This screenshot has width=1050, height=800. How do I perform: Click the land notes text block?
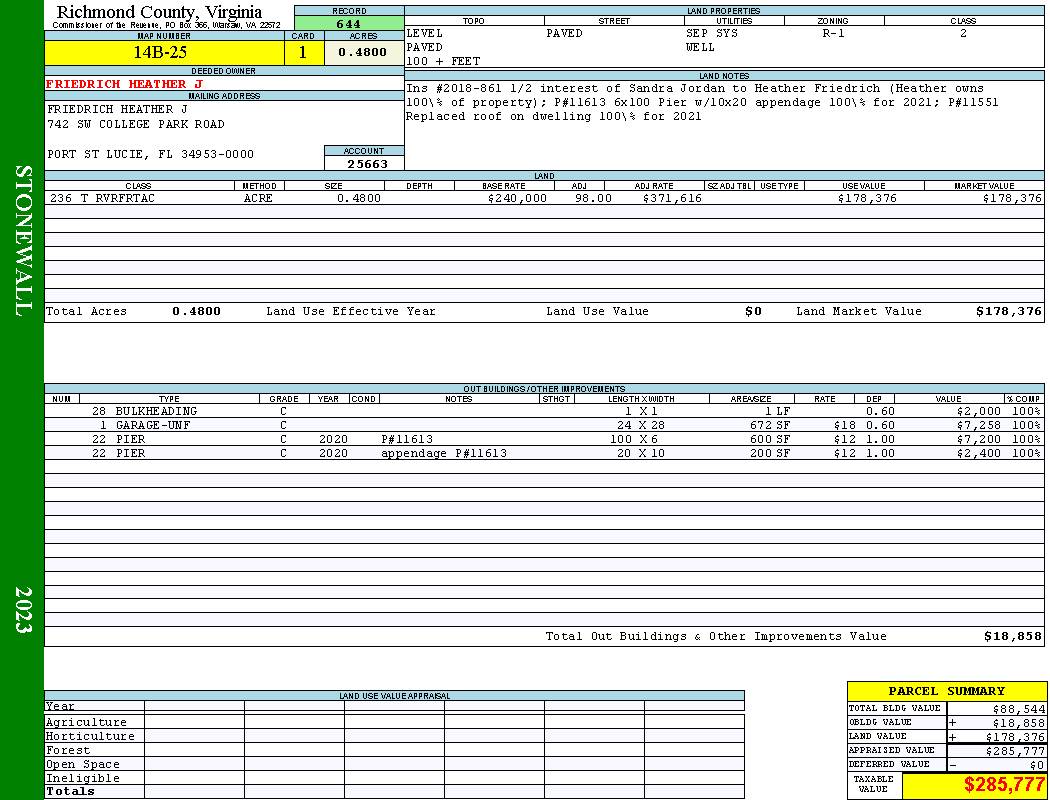click(x=702, y=102)
